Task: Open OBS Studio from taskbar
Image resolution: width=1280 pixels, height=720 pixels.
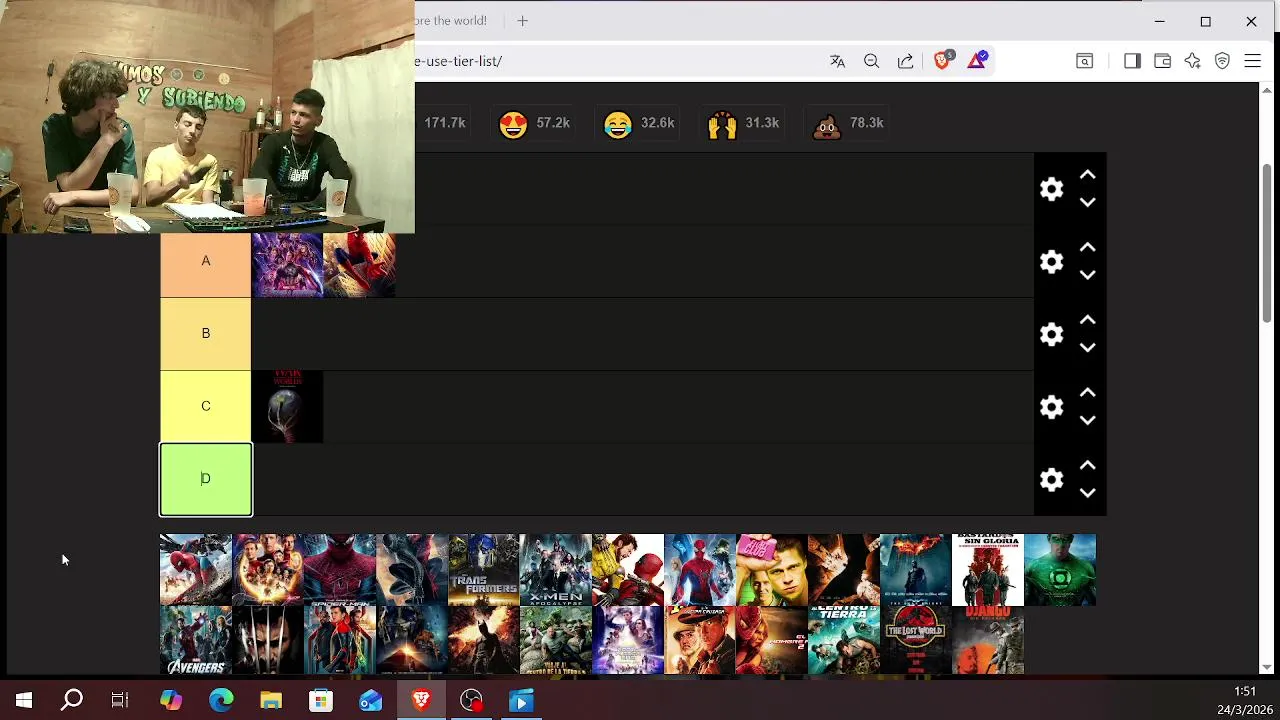Action: click(x=471, y=701)
